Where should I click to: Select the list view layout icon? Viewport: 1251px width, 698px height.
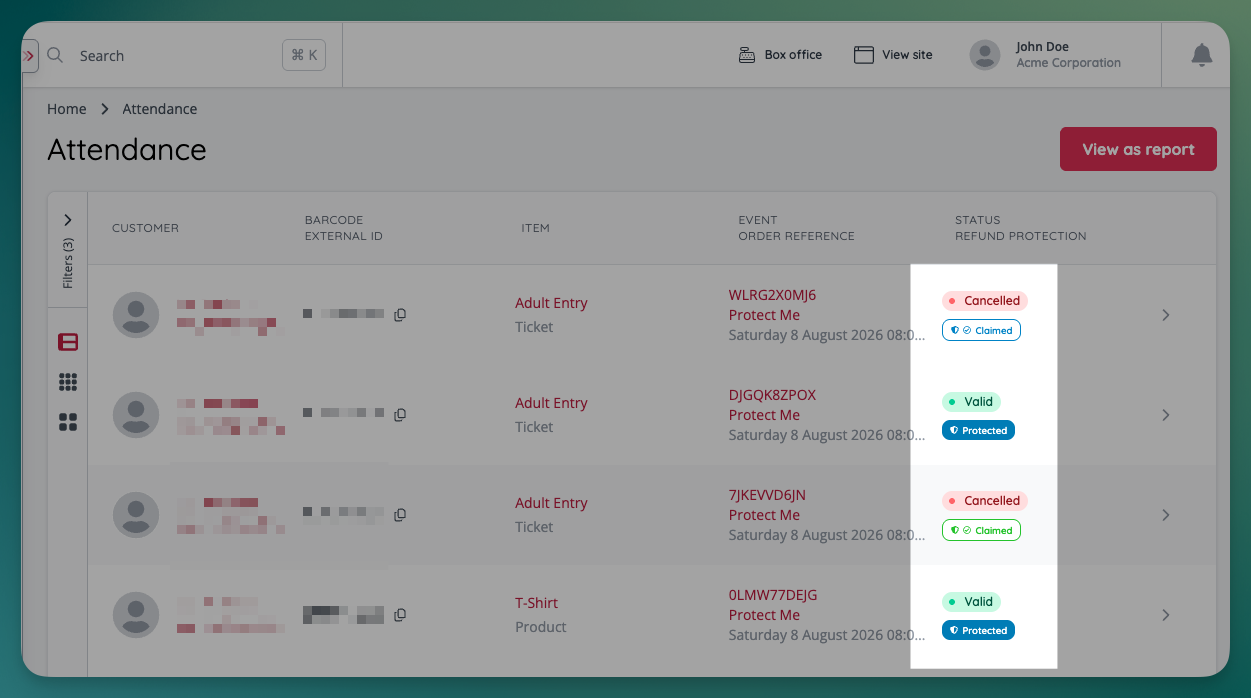coord(68,342)
